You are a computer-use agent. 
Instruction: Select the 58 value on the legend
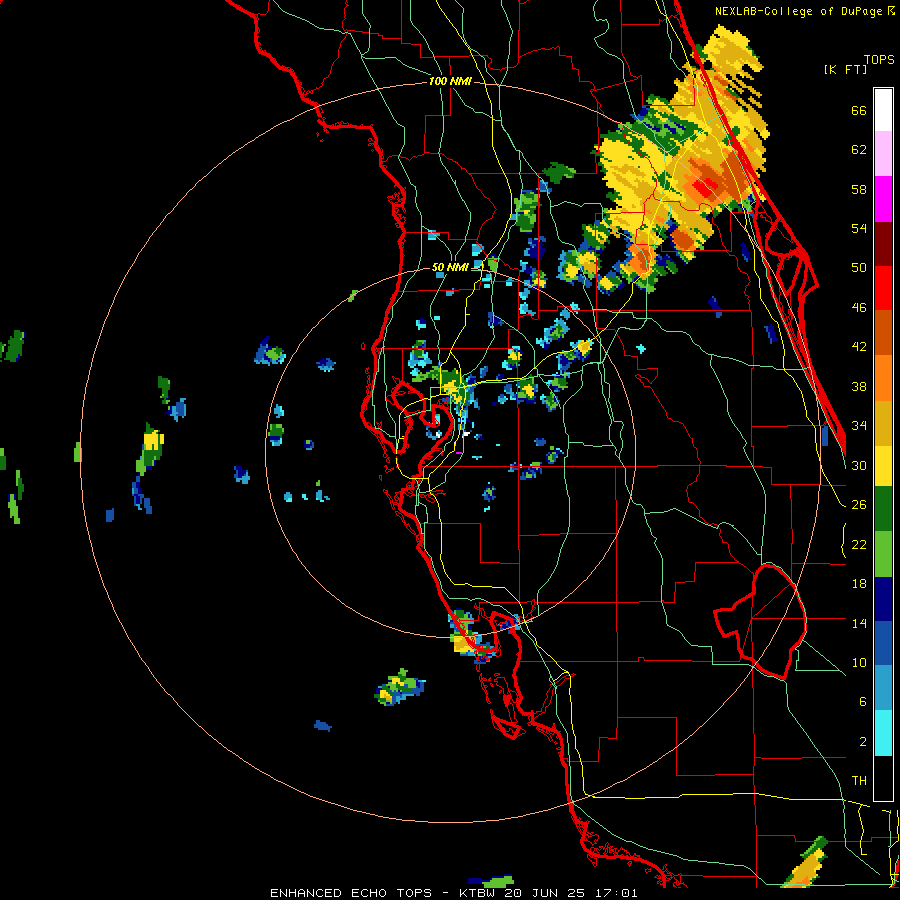[x=859, y=189]
